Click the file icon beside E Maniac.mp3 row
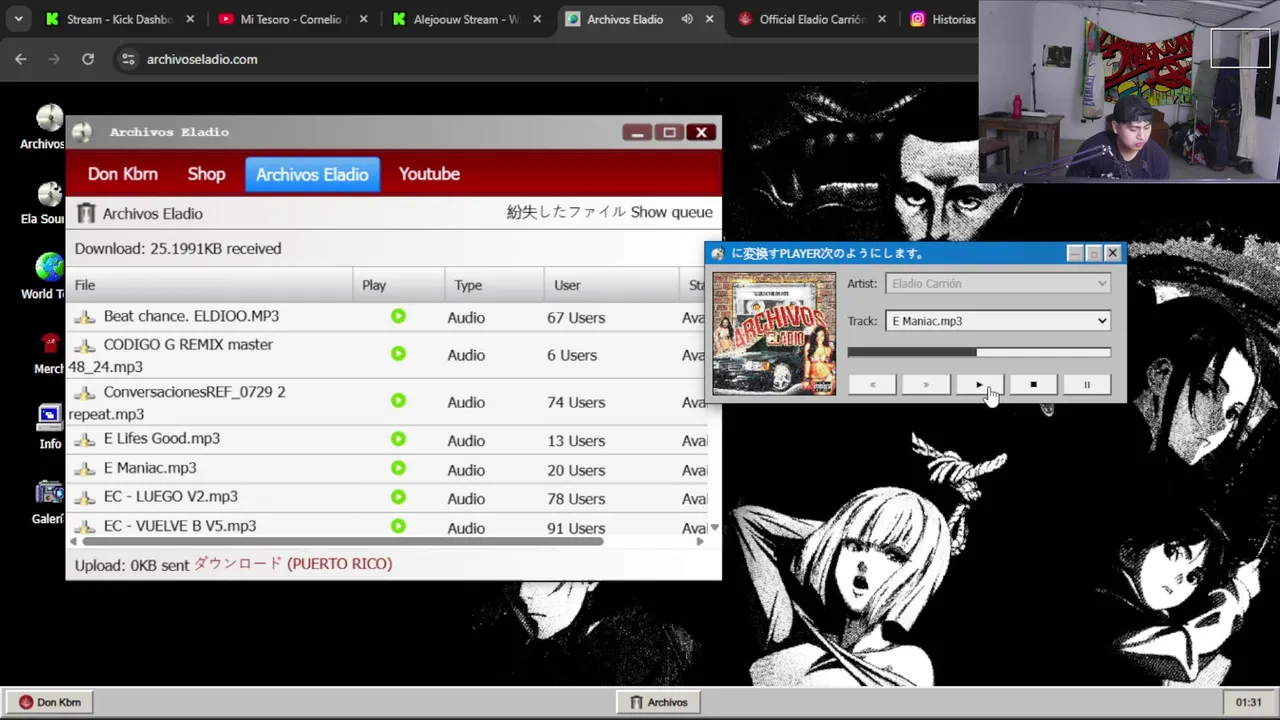Viewport: 1280px width, 720px height. pos(85,469)
